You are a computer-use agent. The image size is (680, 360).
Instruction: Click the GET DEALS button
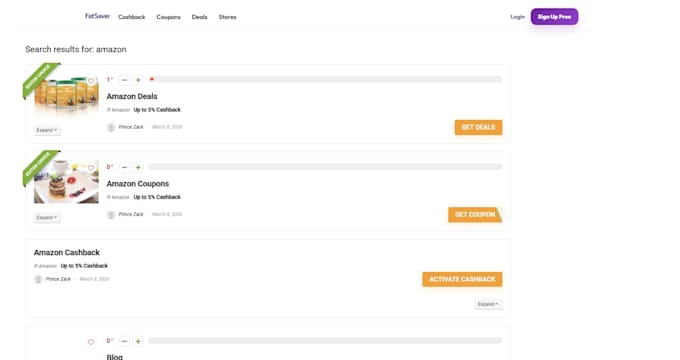tap(478, 127)
